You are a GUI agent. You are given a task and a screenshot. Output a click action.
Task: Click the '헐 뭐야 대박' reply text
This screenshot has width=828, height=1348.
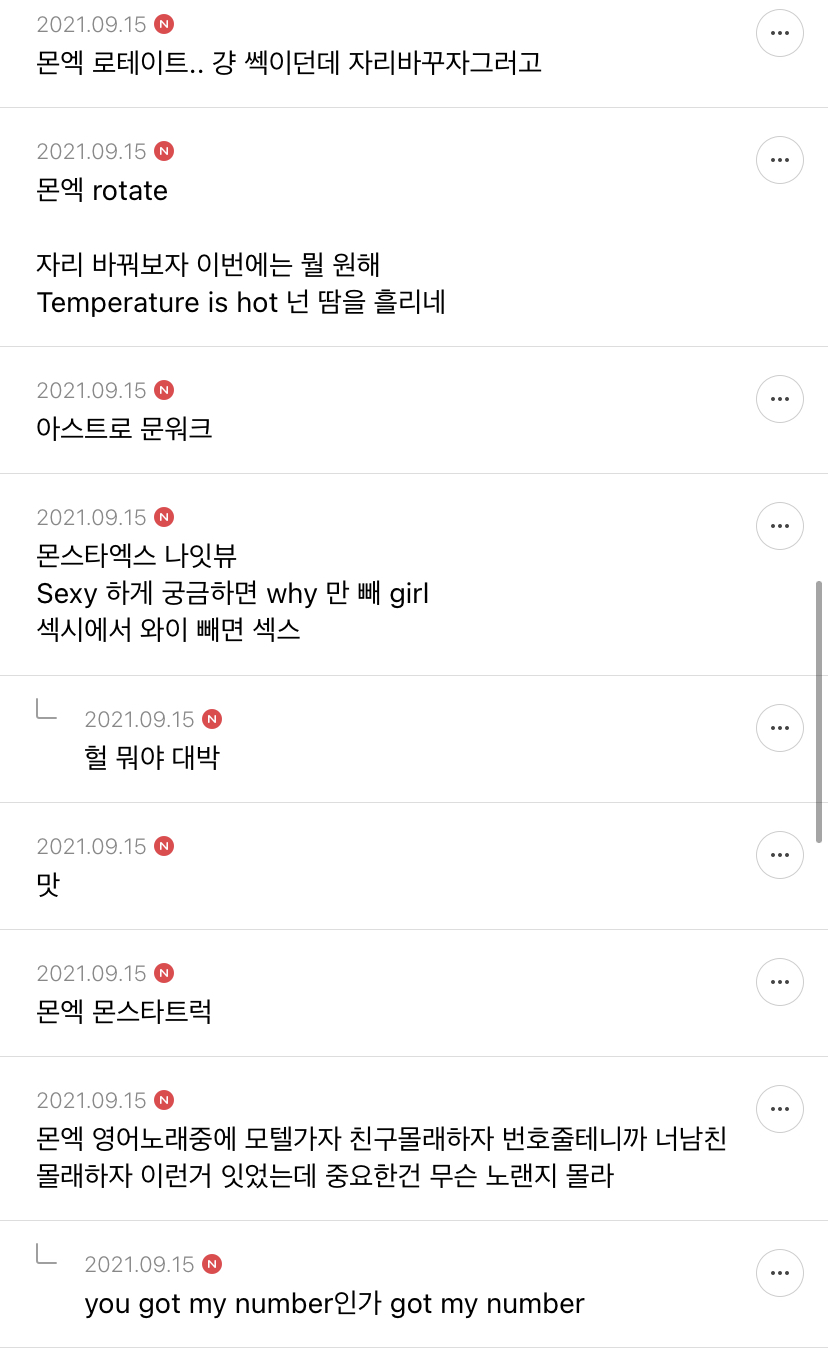tap(152, 758)
